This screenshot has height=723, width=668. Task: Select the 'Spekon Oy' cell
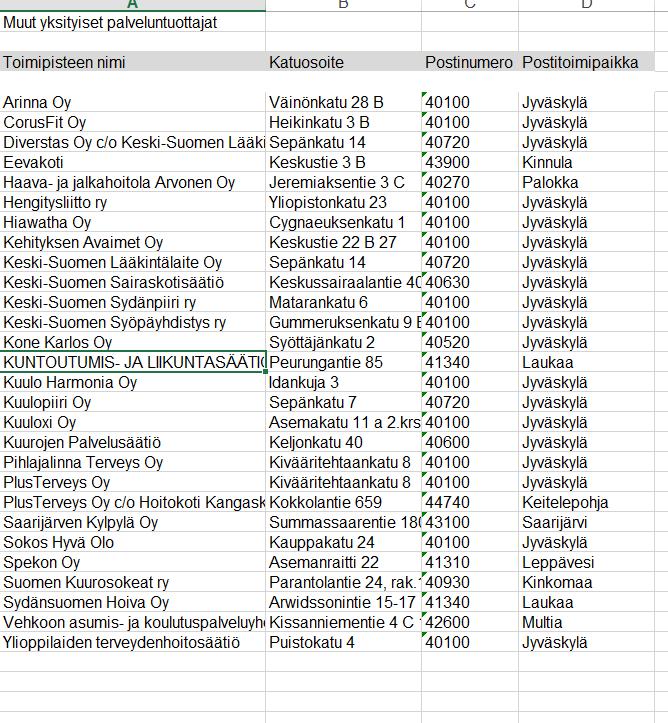(x=133, y=562)
